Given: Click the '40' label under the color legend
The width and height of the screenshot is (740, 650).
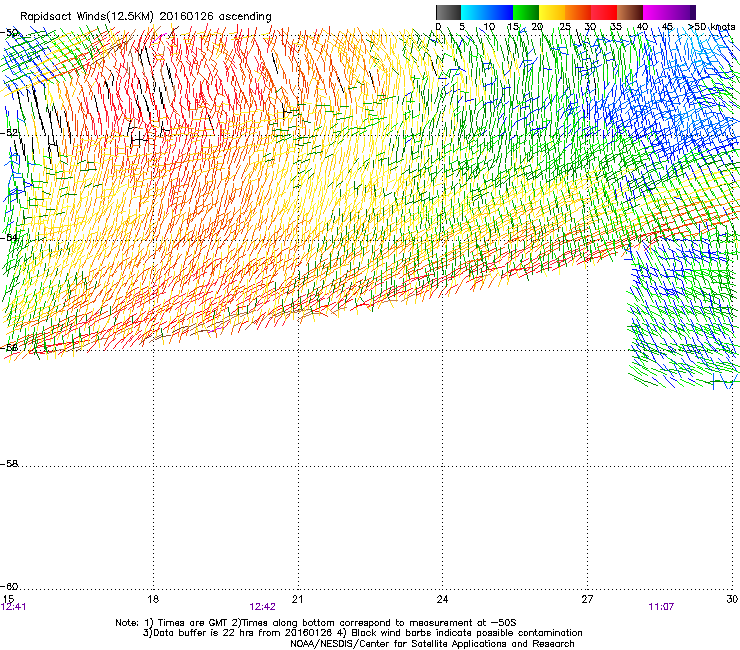Looking at the screenshot, I should pos(642,27).
